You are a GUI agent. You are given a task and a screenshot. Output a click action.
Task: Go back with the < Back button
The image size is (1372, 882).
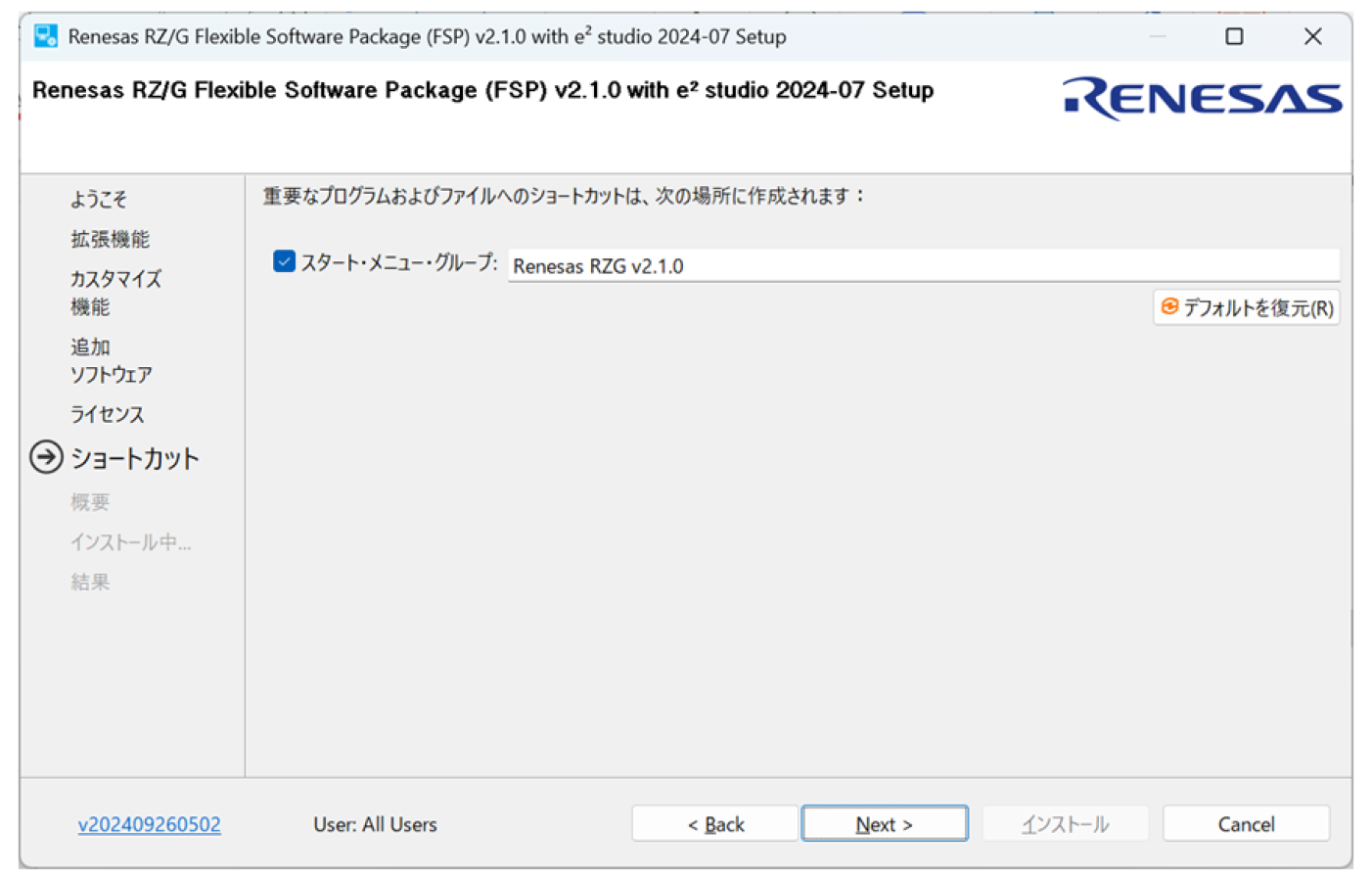tap(715, 823)
